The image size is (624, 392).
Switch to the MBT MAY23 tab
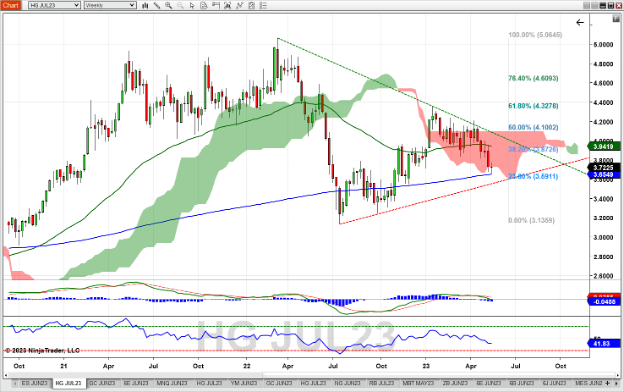tap(418, 383)
